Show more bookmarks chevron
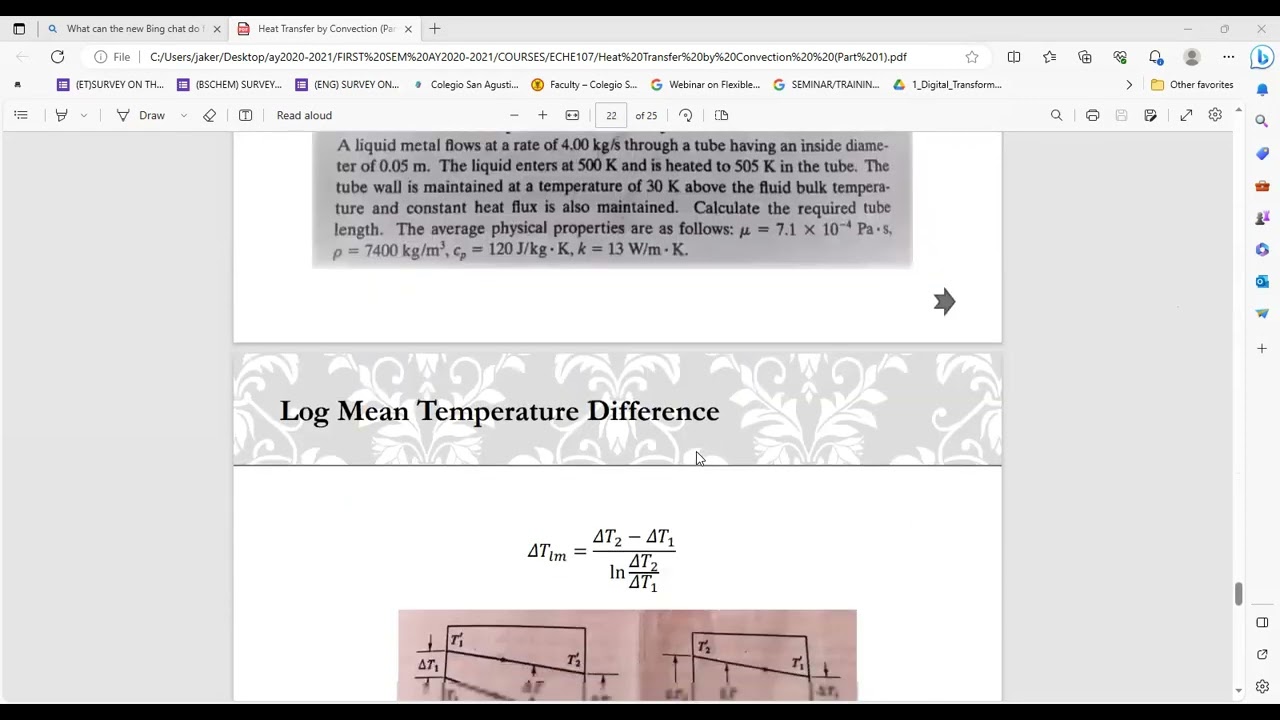 point(1129,85)
